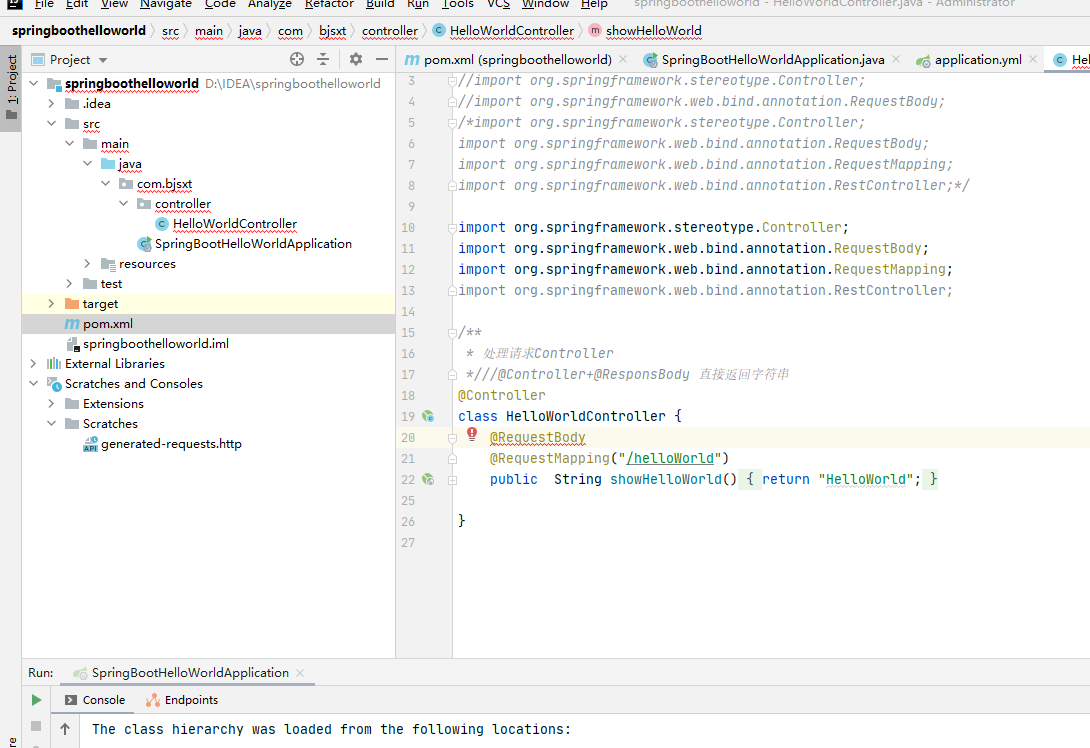Click the red error bulb on line 20

tap(472, 434)
